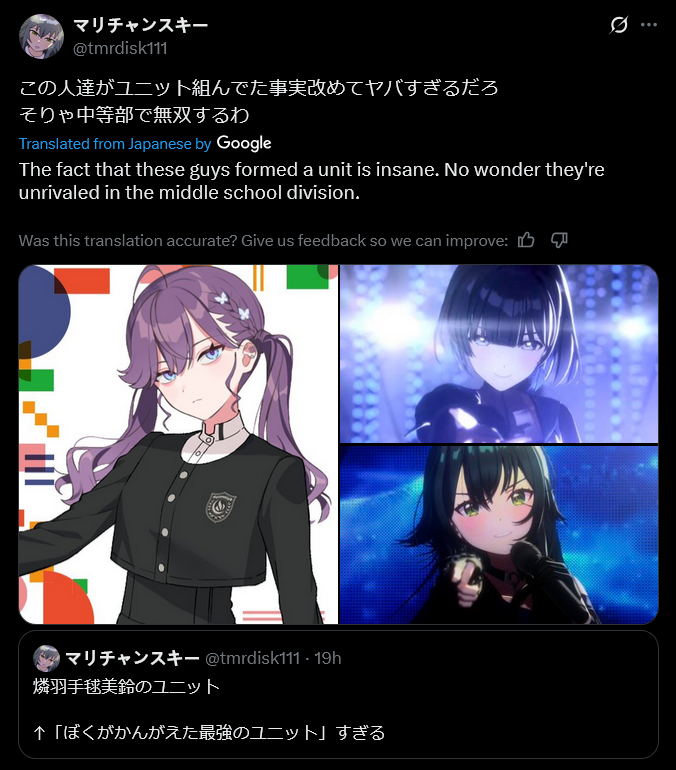Click the quoted tweet's small avatar
676x770 pixels.
[x=46, y=658]
